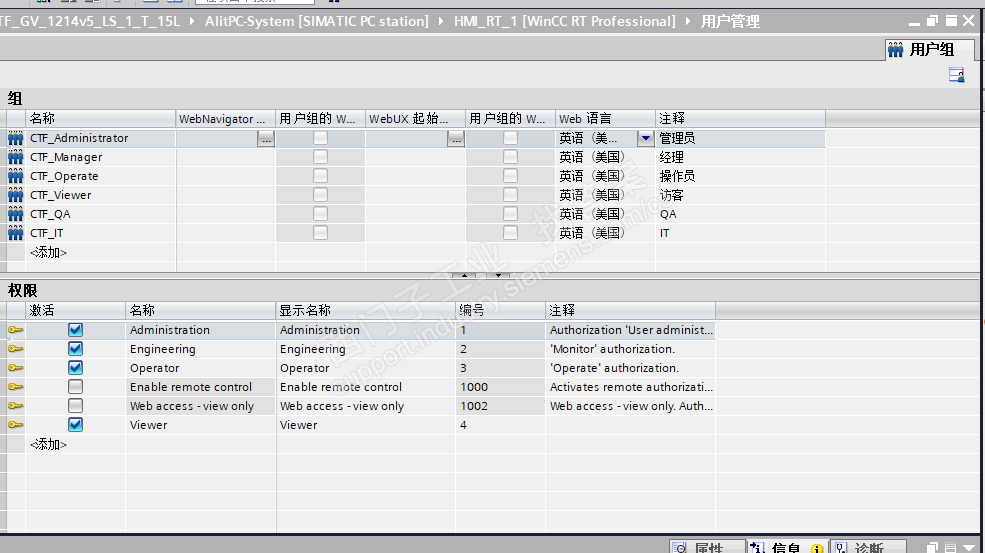Image resolution: width=985 pixels, height=553 pixels.
Task: Toggle the Administration permission checkbox
Action: [75, 330]
